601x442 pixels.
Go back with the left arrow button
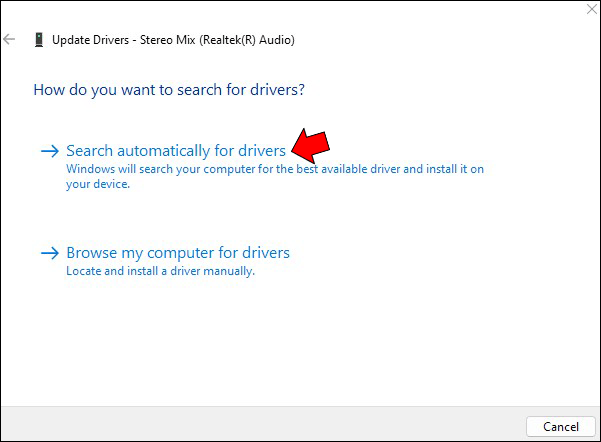(x=9, y=39)
